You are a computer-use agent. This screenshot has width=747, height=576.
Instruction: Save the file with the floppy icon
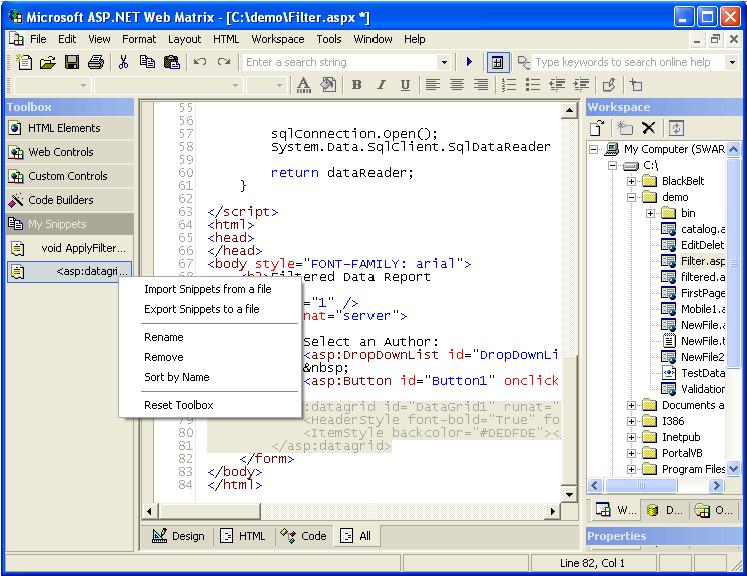coord(72,62)
